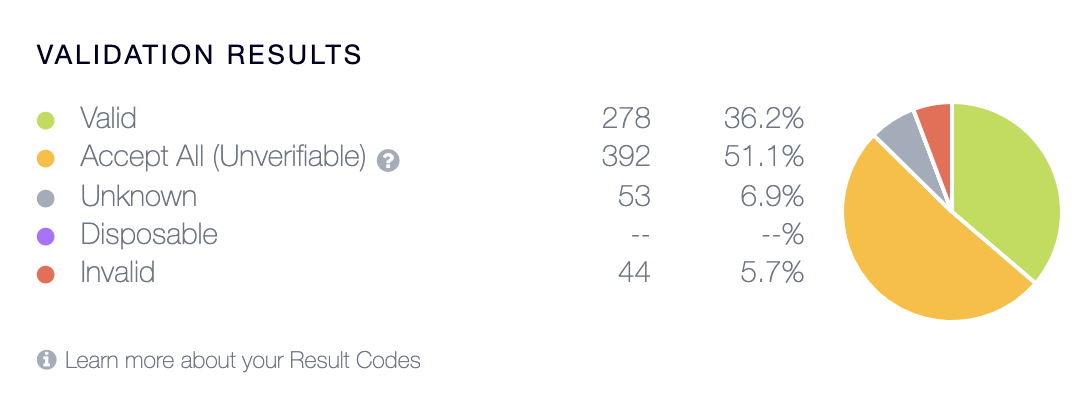
Task: Click the question mark help icon
Action: 388,161
